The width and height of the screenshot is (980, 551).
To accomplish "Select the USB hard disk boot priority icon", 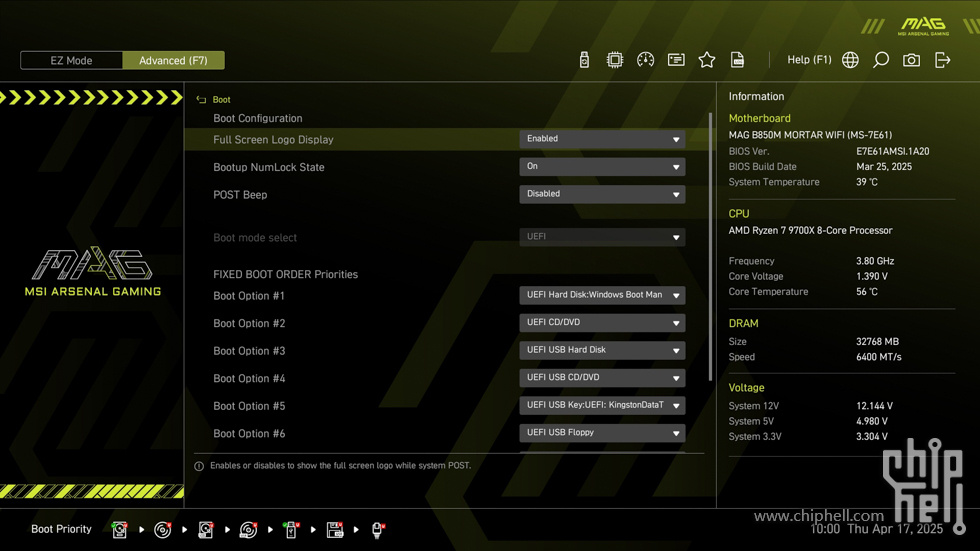I will click(206, 530).
